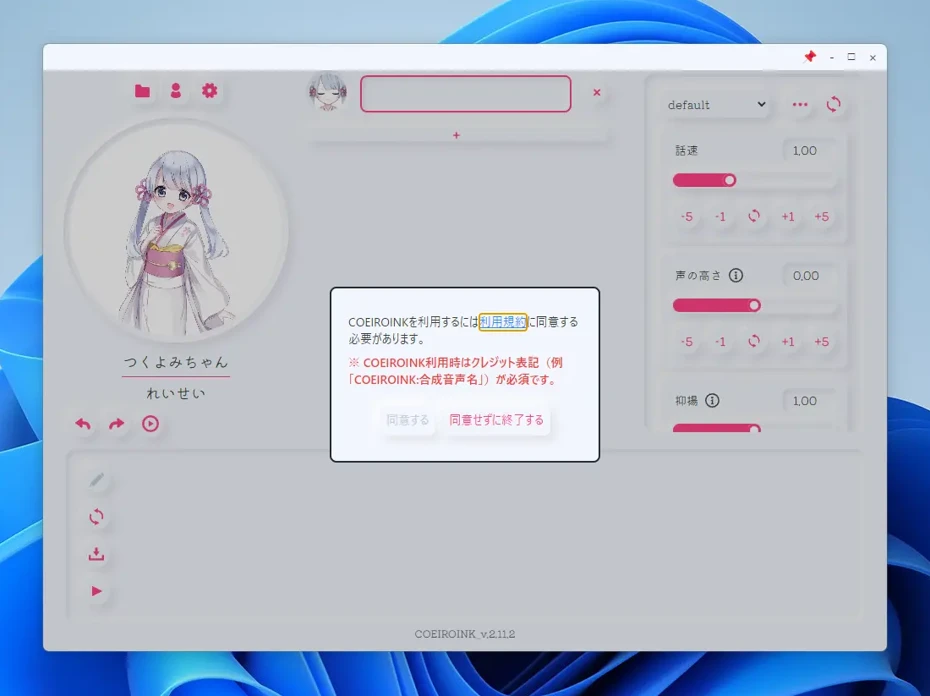The image size is (930, 696).
Task: Reset 声の高さ with its reset icon
Action: pos(754,341)
